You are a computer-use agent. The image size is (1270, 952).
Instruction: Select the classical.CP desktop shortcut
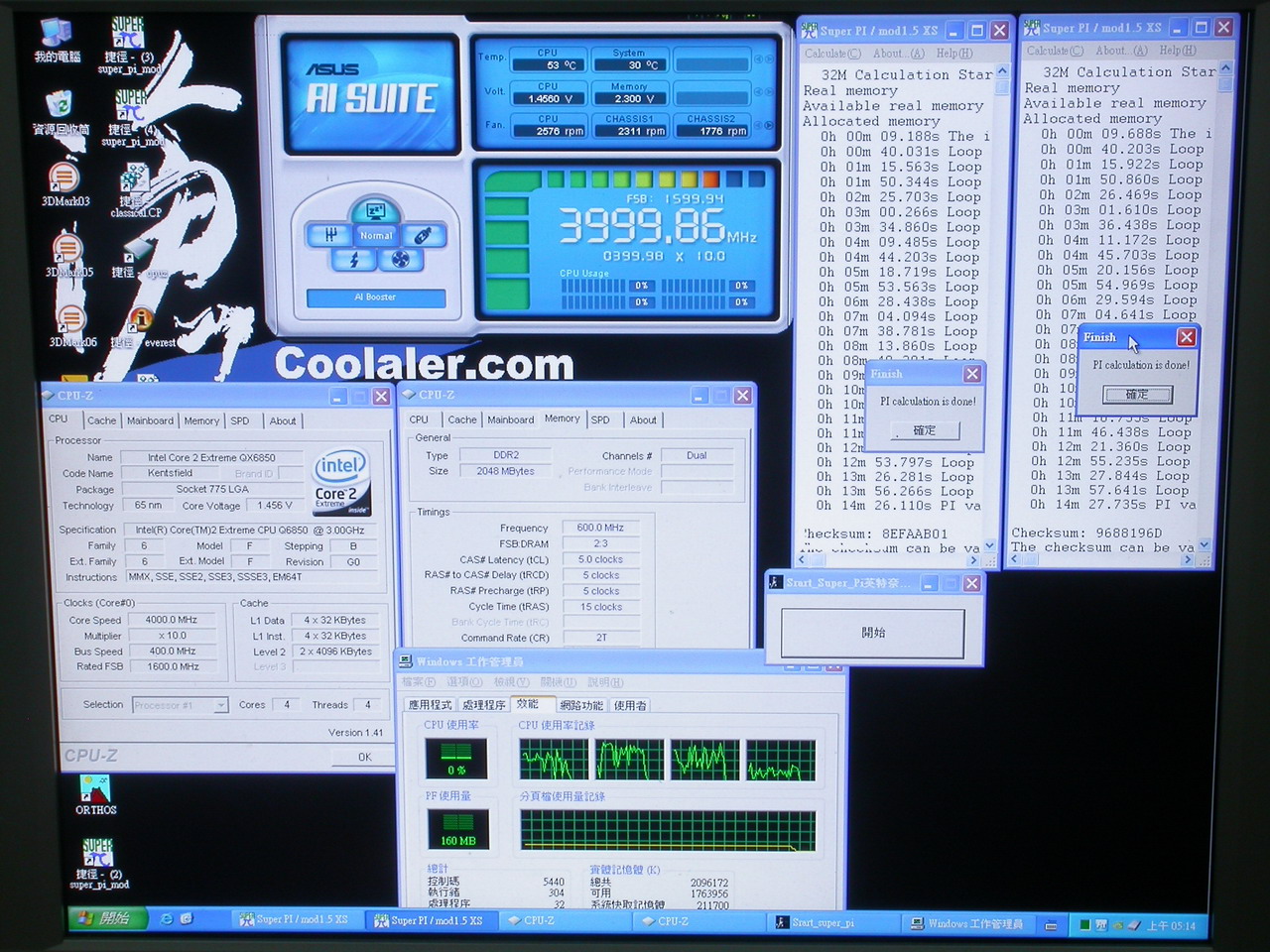pyautogui.click(x=135, y=190)
